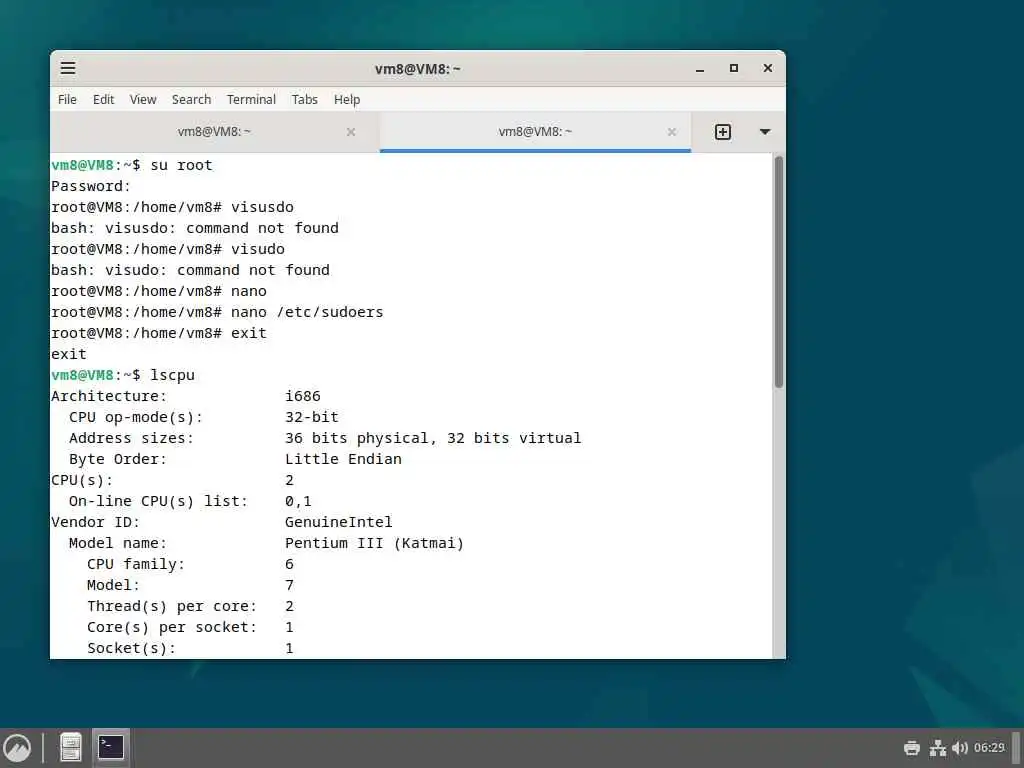Click the 'i686' architecture value
The height and width of the screenshot is (768, 1024).
point(302,396)
